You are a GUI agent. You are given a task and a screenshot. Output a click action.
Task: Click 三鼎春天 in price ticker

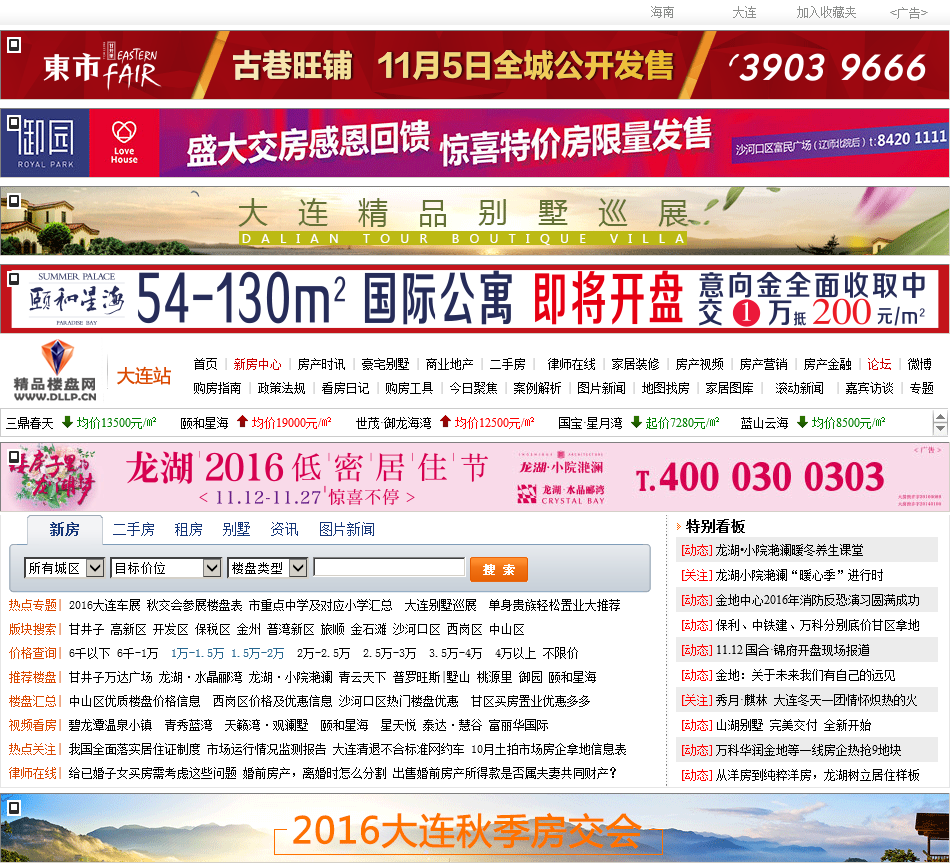30,422
